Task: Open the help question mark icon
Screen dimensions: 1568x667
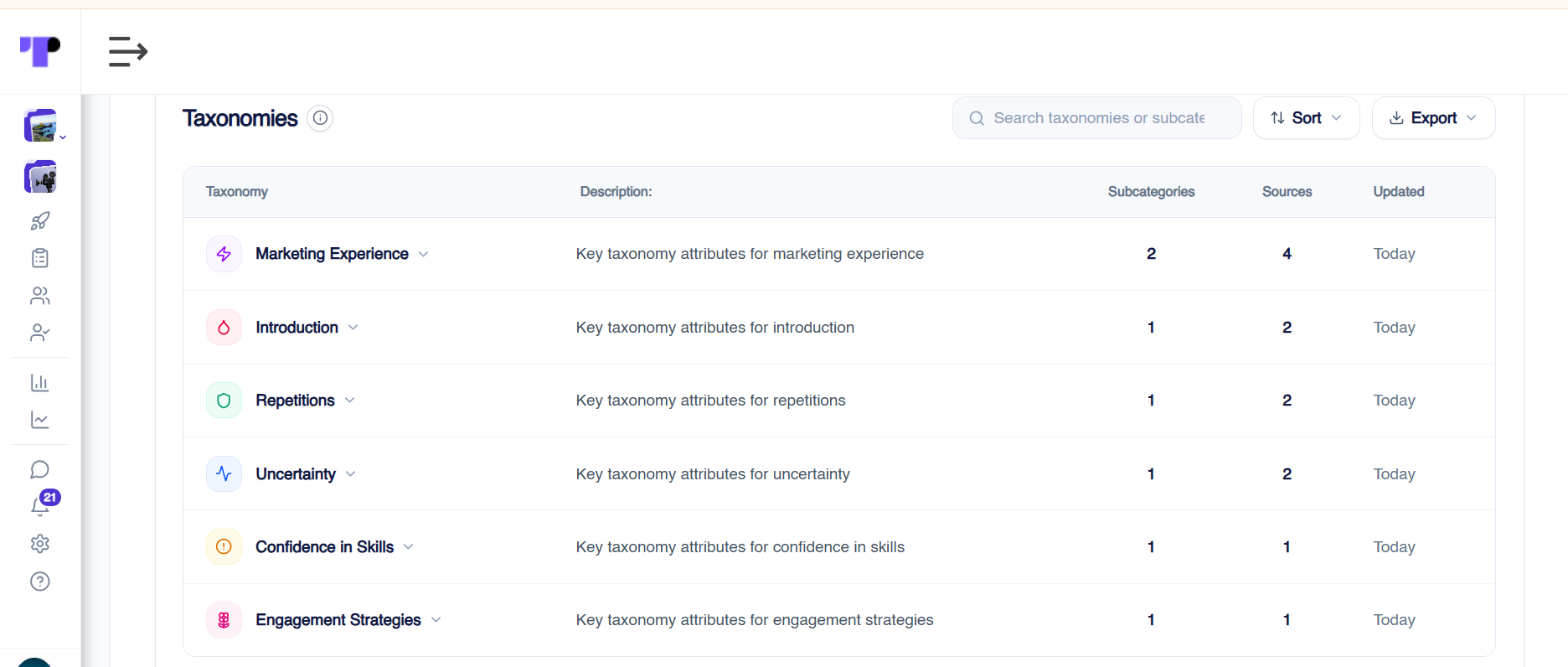Action: point(40,582)
